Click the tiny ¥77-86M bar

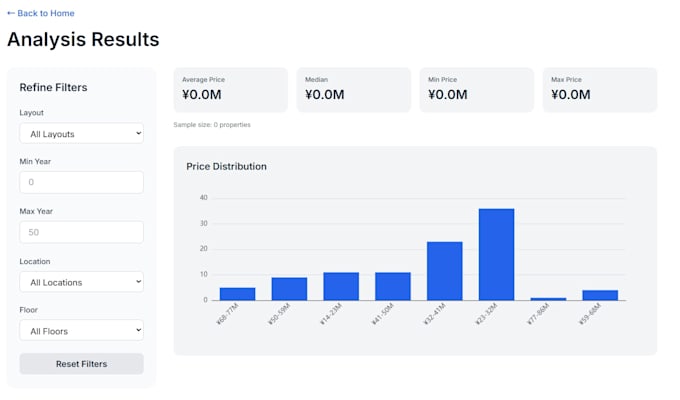(x=548, y=299)
